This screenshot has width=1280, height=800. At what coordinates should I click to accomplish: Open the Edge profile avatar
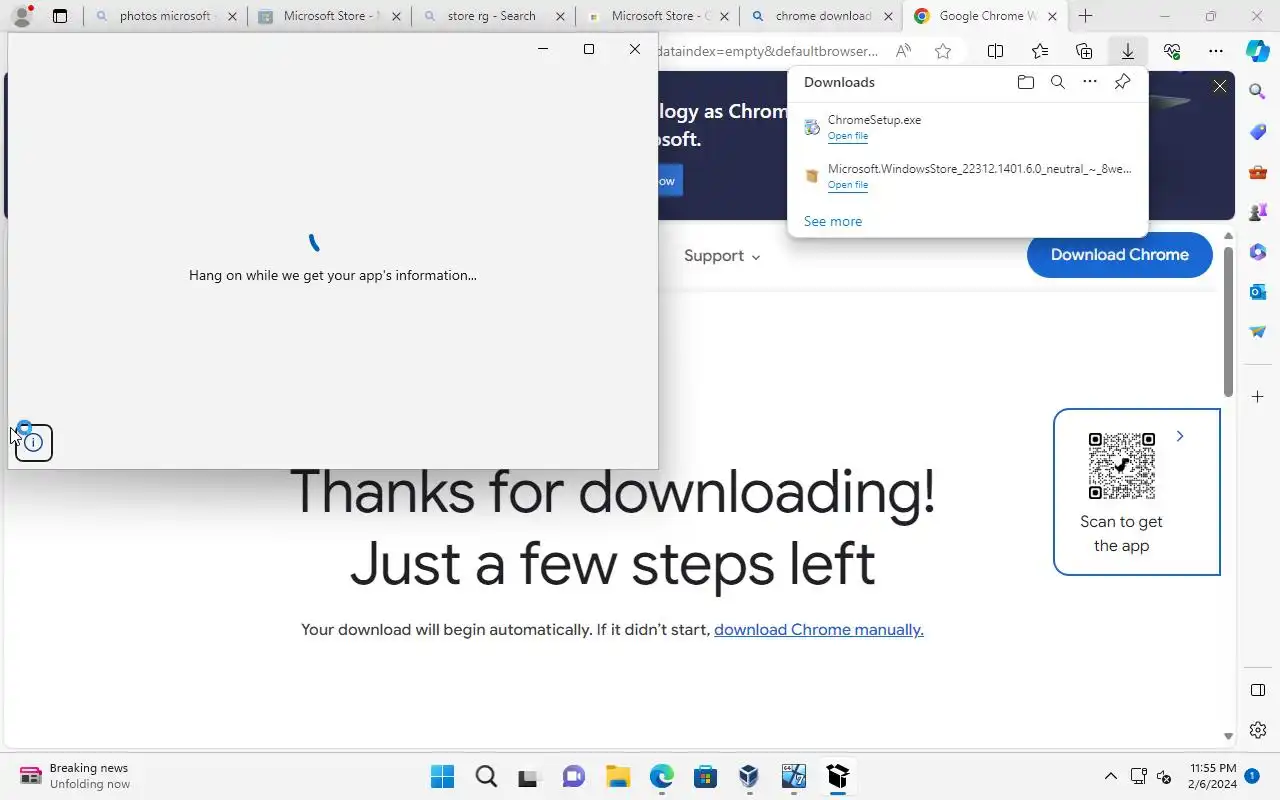pyautogui.click(x=21, y=16)
